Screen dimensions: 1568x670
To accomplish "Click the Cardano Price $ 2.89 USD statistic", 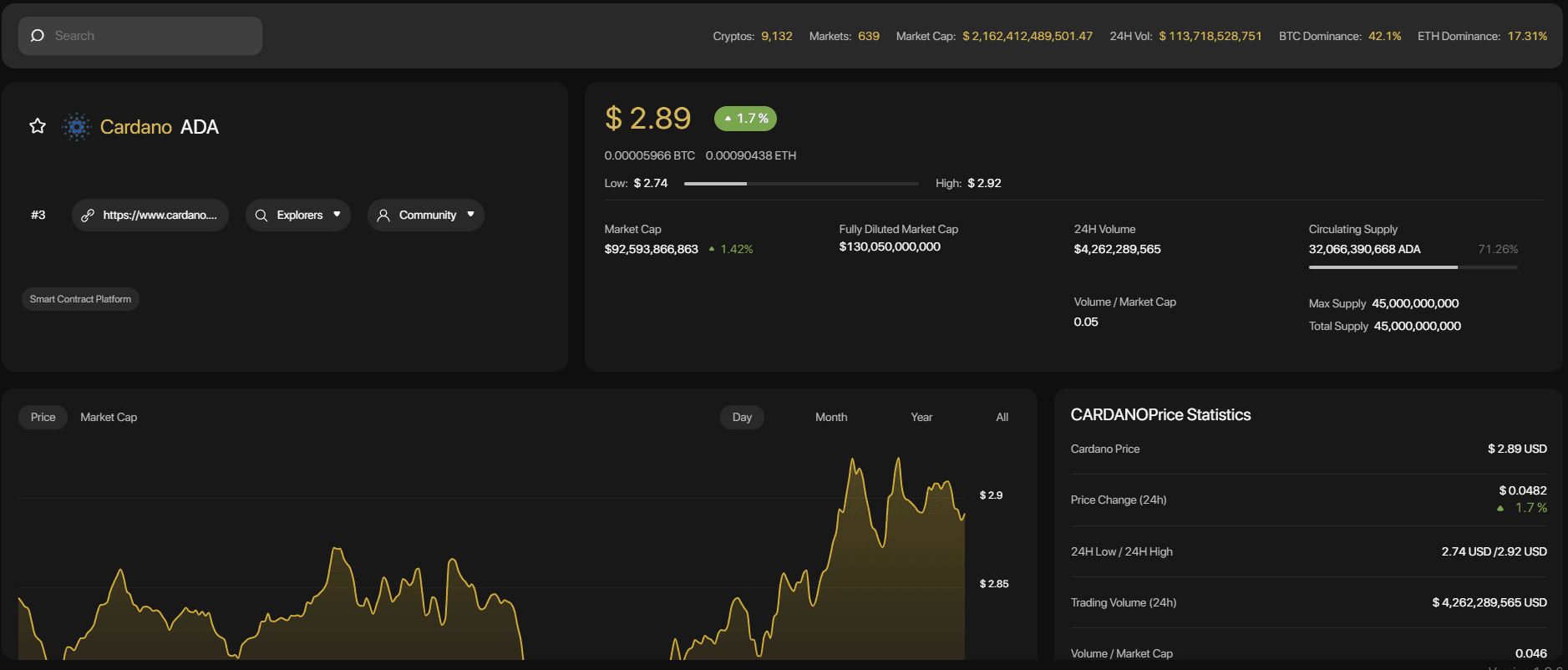I will point(1517,449).
